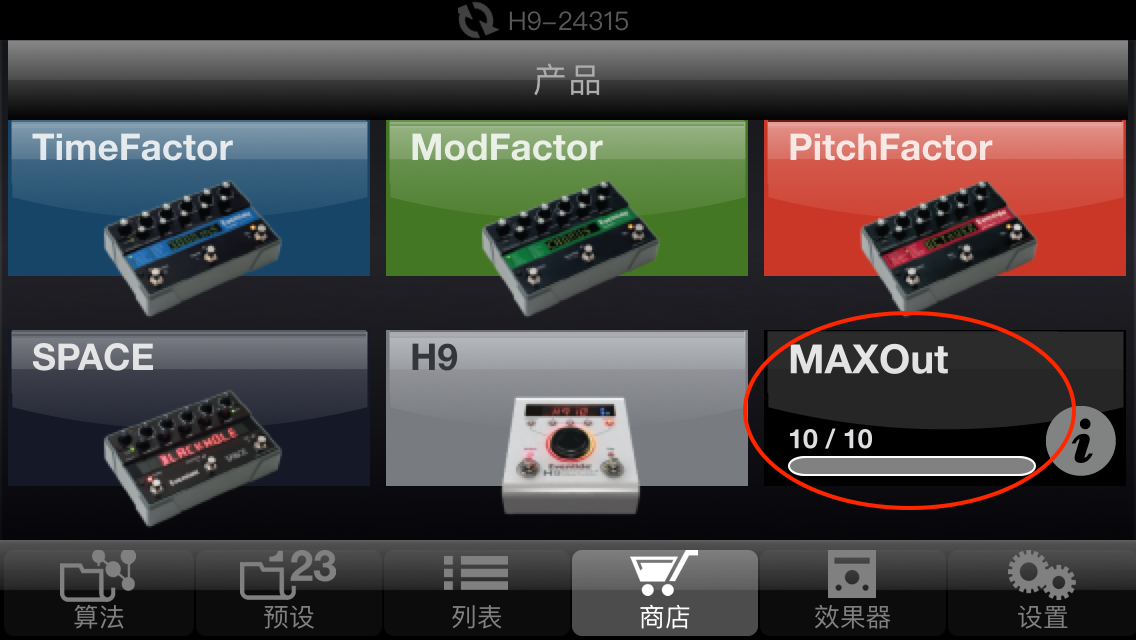1136x640 pixels.
Task: Open the PitchFactor product tile
Action: click(945, 198)
